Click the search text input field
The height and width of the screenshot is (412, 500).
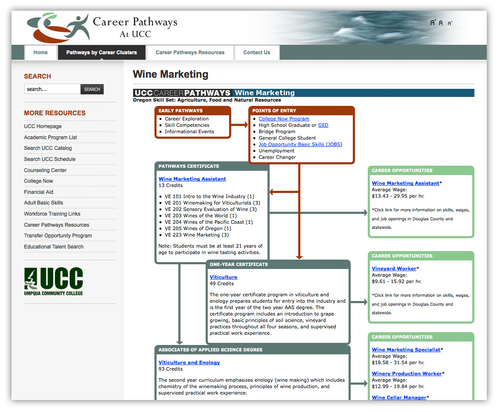coord(52,89)
